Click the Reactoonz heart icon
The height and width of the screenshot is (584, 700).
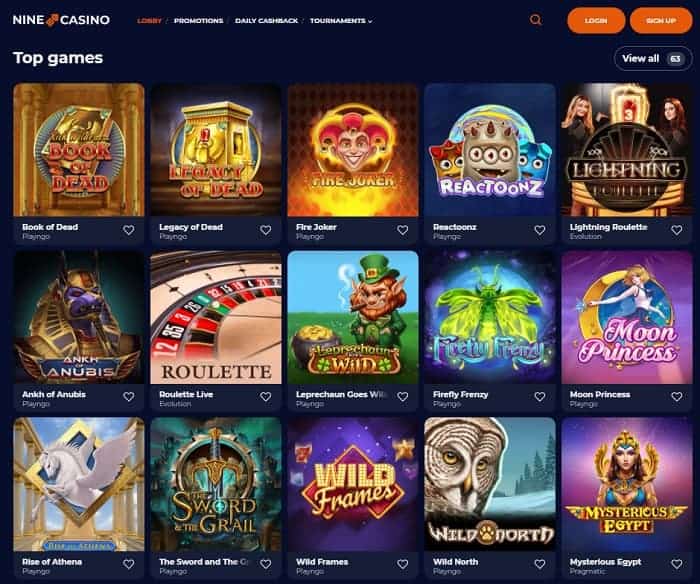coord(540,230)
